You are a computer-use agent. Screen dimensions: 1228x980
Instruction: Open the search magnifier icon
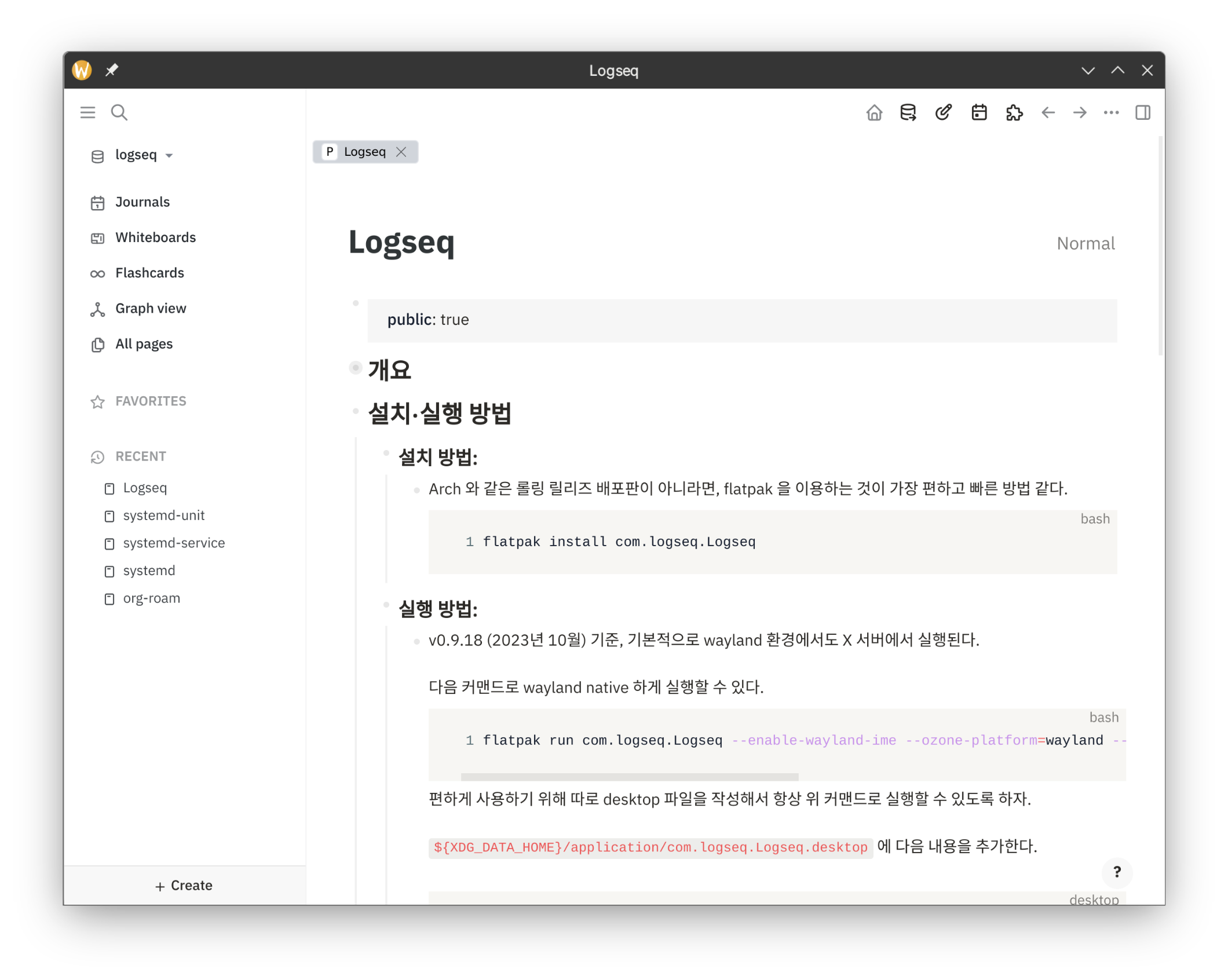(119, 112)
